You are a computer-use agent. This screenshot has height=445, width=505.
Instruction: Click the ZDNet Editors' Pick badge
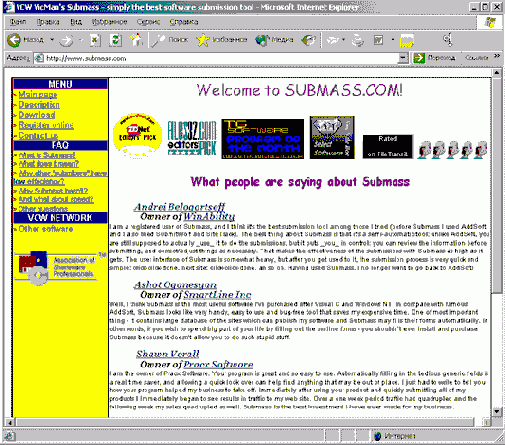(137, 135)
